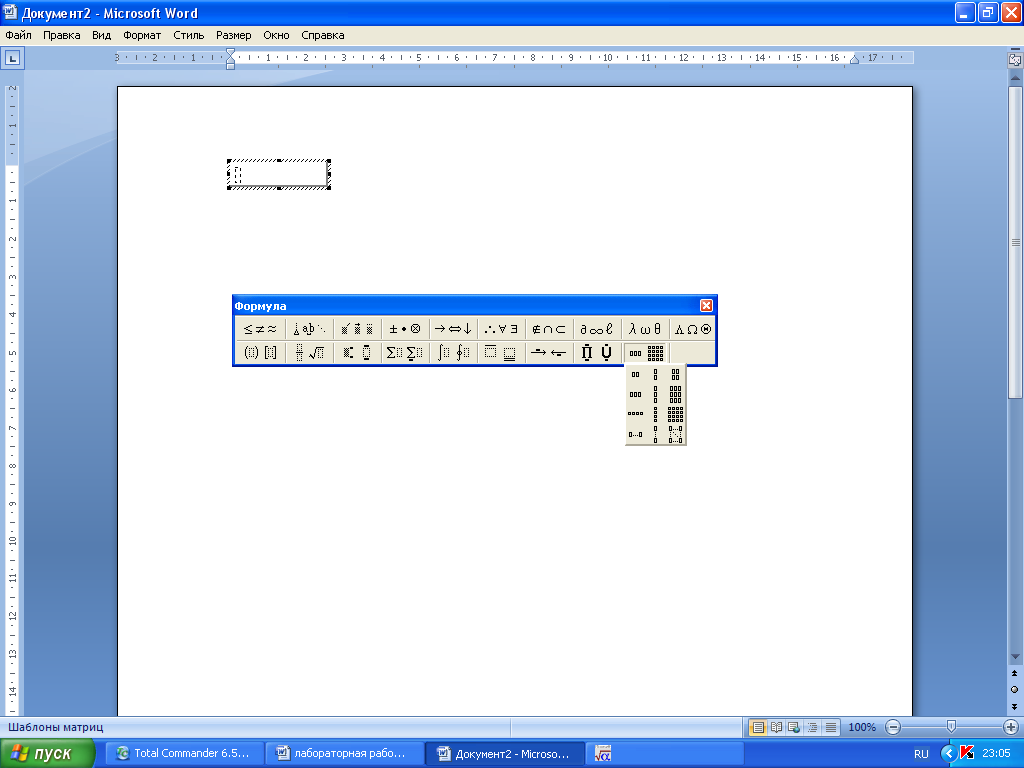Insert a variable-size matrix template
Image resolution: width=1024 pixels, height=768 pixels.
click(x=675, y=434)
